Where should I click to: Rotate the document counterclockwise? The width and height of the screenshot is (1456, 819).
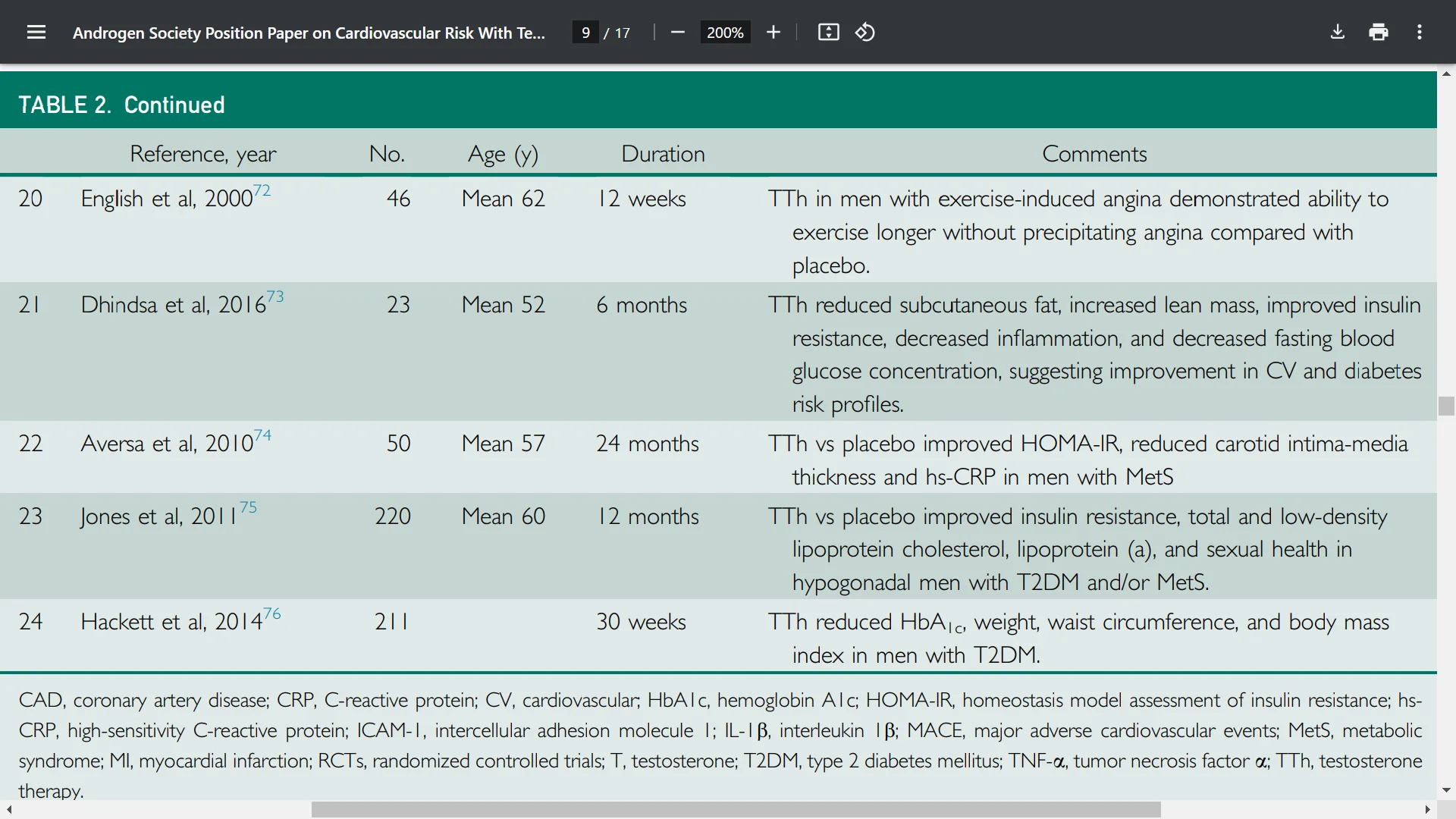(865, 32)
